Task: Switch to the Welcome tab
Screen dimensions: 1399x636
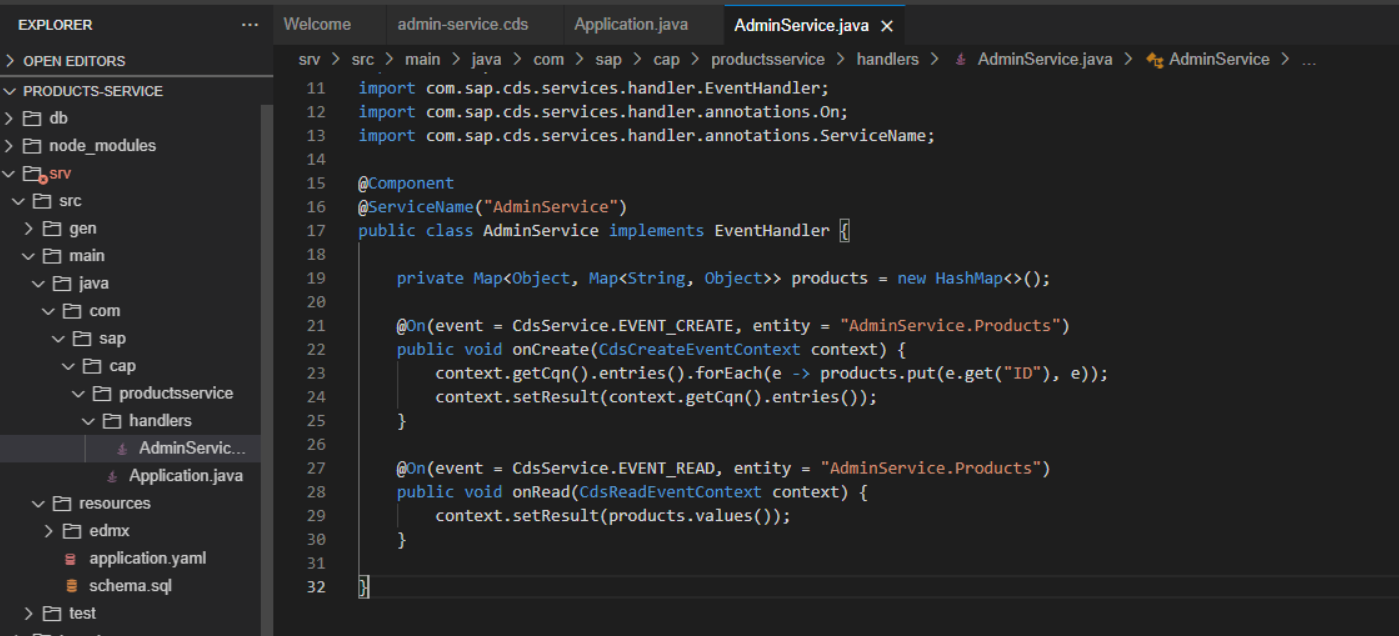Action: click(x=317, y=24)
